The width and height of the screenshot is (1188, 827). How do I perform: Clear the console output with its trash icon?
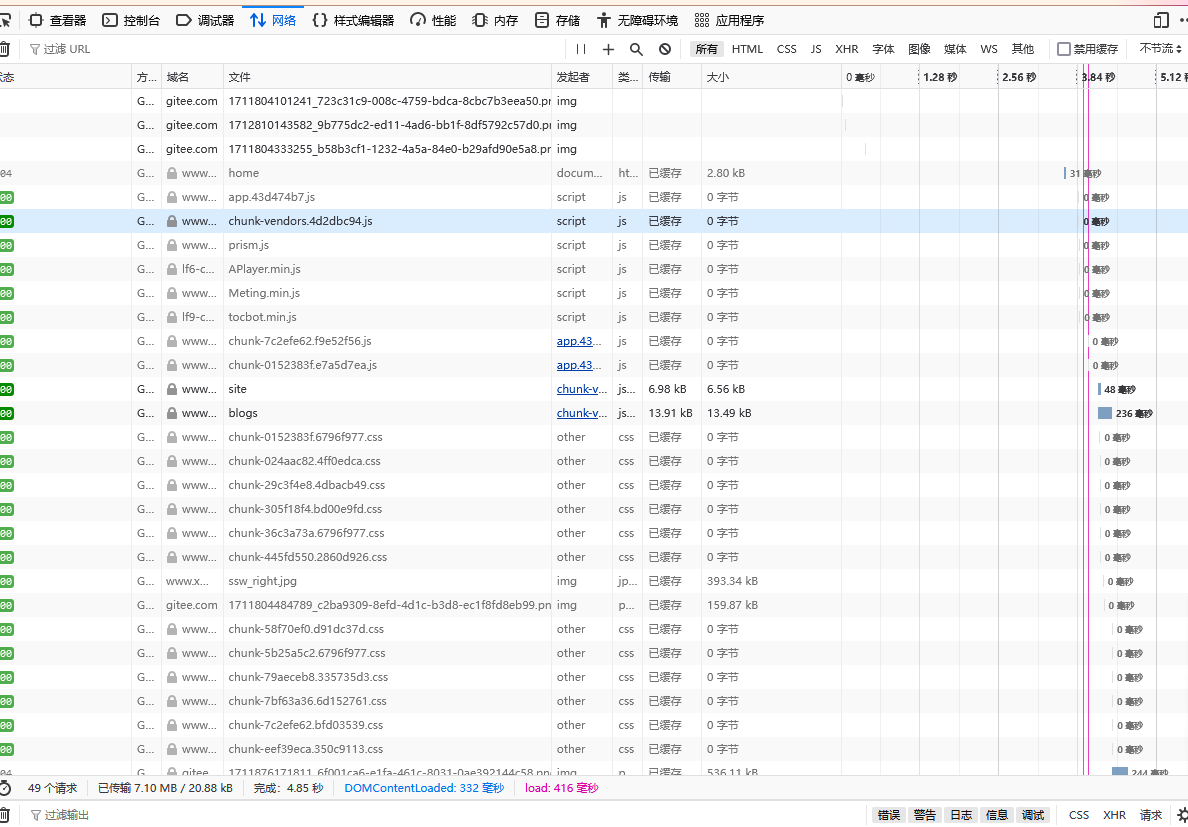[5, 815]
